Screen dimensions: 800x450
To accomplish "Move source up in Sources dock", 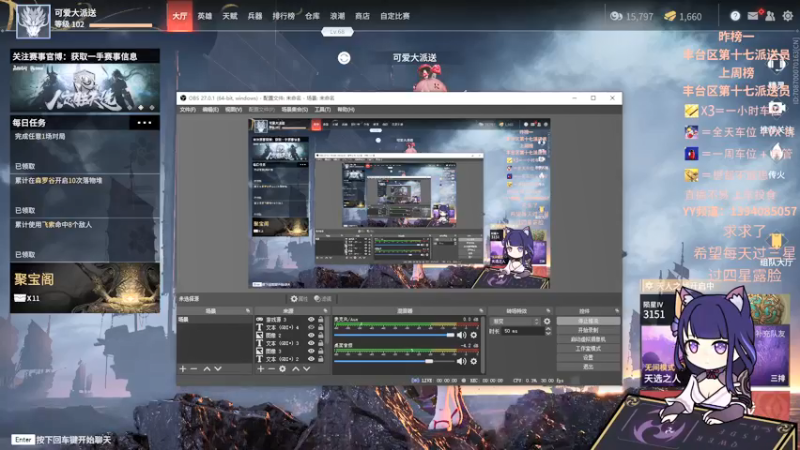I will coord(295,368).
